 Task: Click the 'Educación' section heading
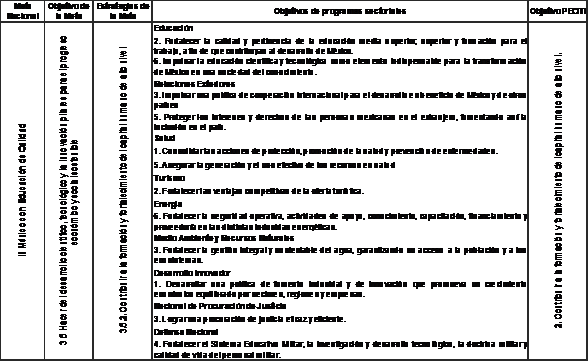173,28
